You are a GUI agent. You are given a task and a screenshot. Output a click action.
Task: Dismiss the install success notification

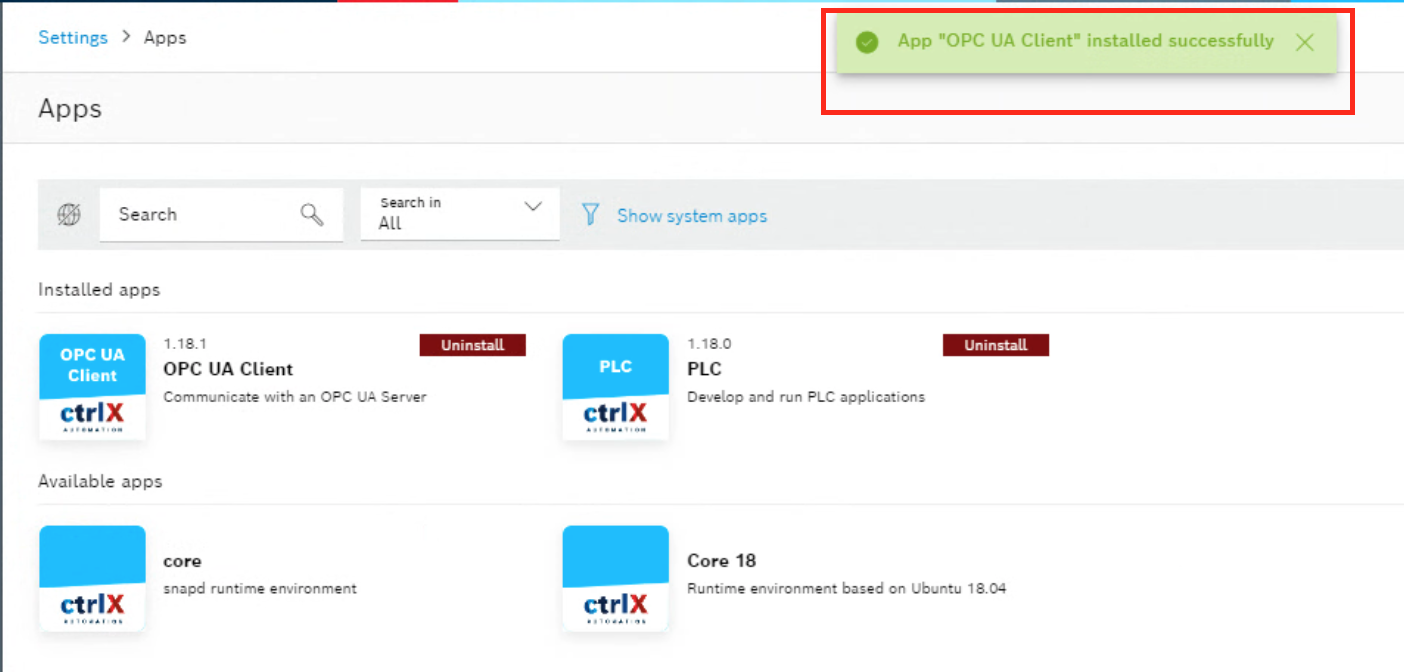pos(1304,42)
